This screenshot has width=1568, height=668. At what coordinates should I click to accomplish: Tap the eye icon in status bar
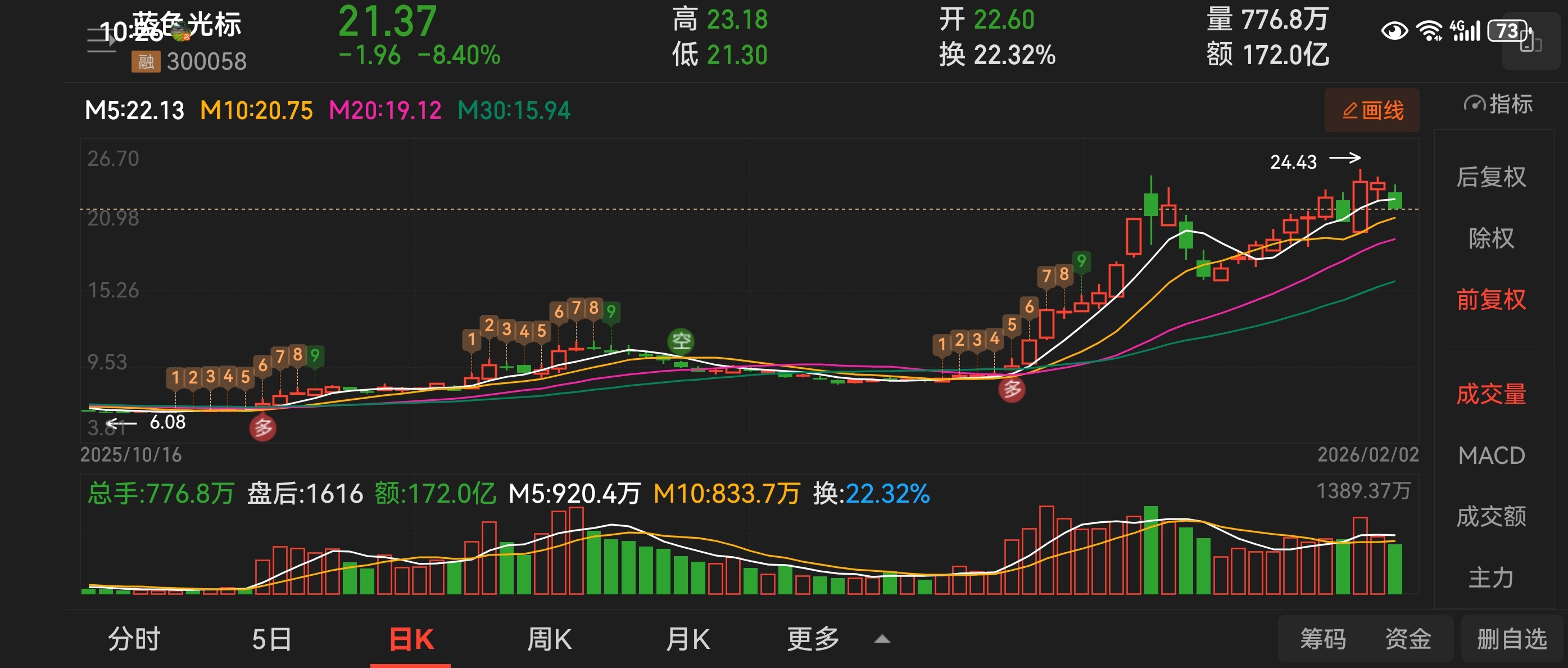pyautogui.click(x=1393, y=30)
